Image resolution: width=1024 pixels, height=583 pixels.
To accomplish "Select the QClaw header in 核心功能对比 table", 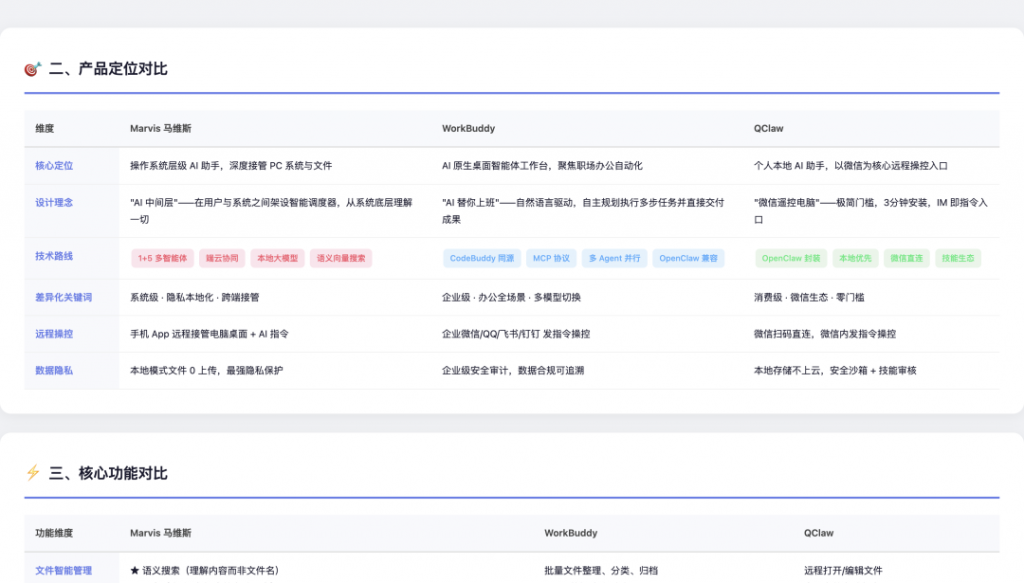I will coord(819,533).
